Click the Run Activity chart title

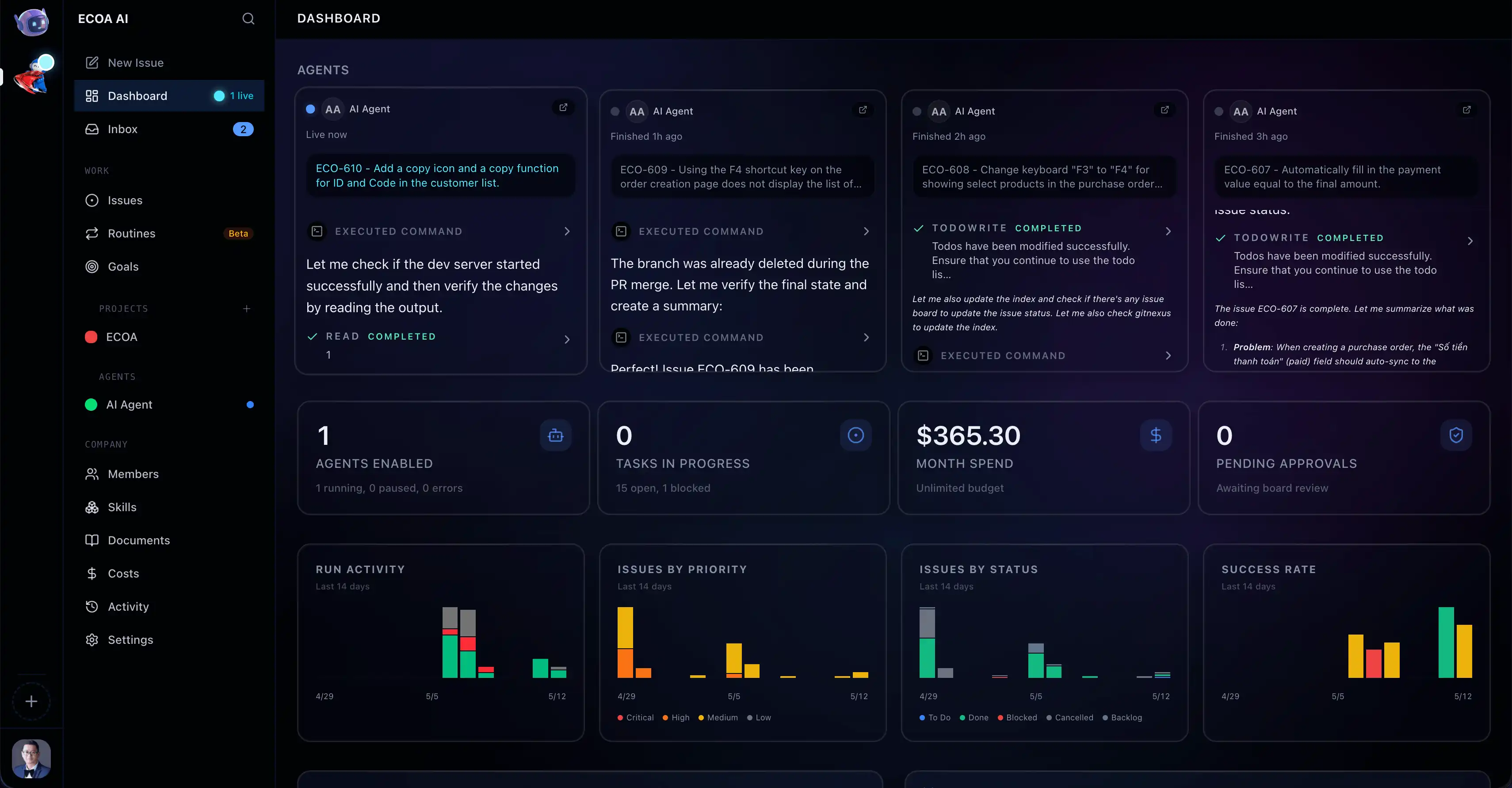[x=360, y=570]
